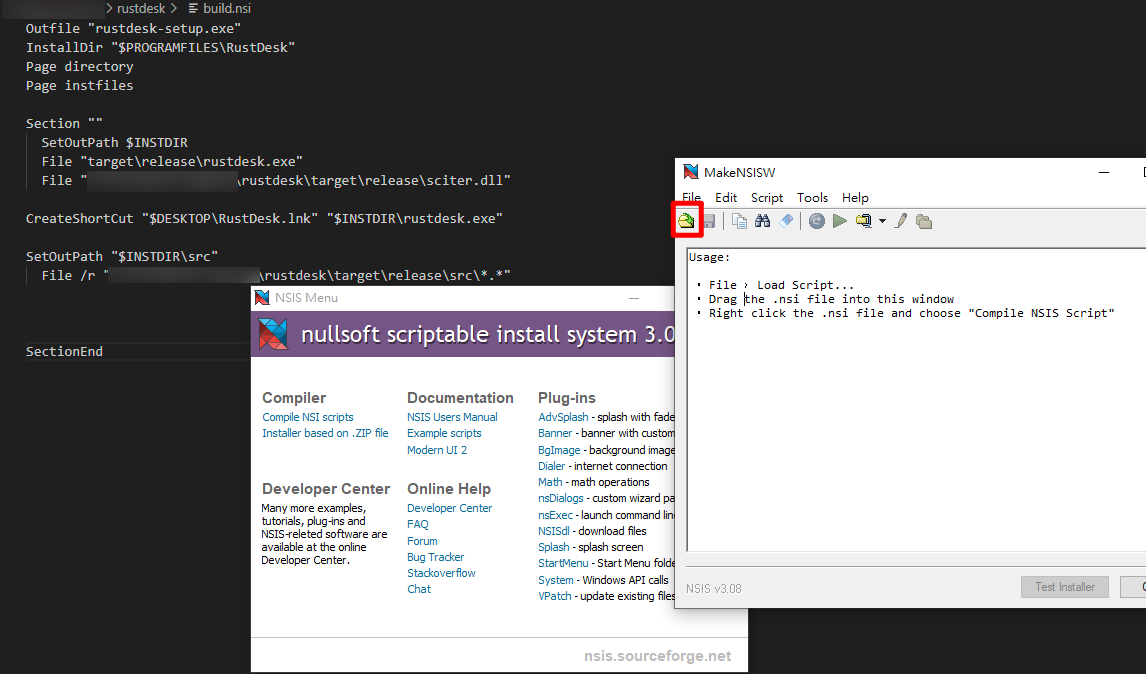Click the build.nsi breadcrumb in the editor
The width and height of the screenshot is (1146, 674).
[227, 8]
